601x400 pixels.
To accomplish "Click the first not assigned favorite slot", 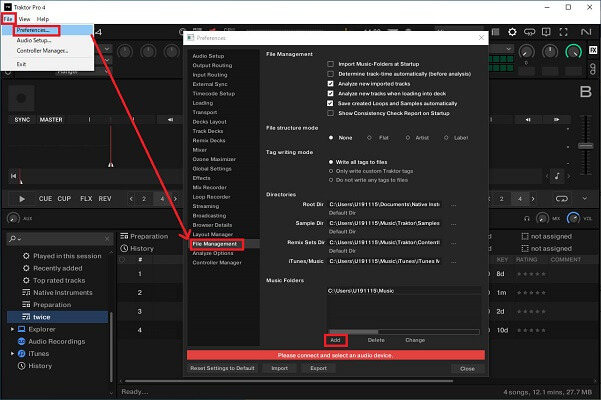I will click(x=547, y=236).
